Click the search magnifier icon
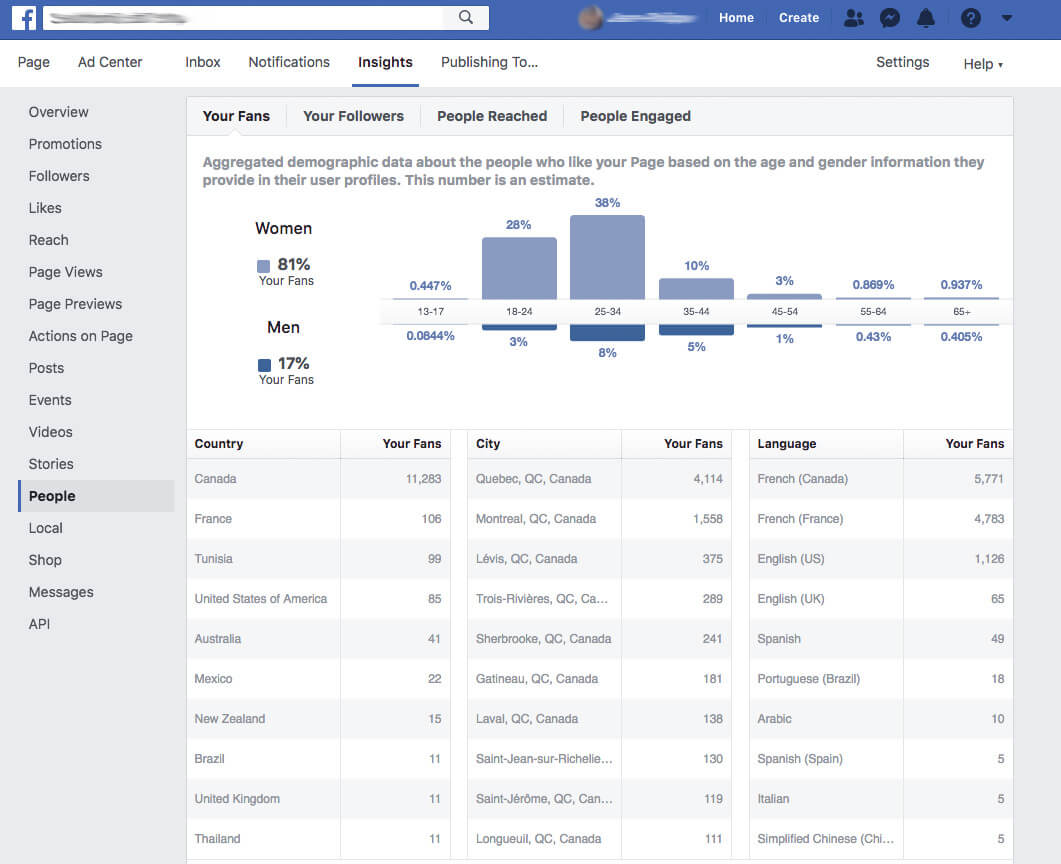Viewport: 1061px width, 864px height. [466, 18]
